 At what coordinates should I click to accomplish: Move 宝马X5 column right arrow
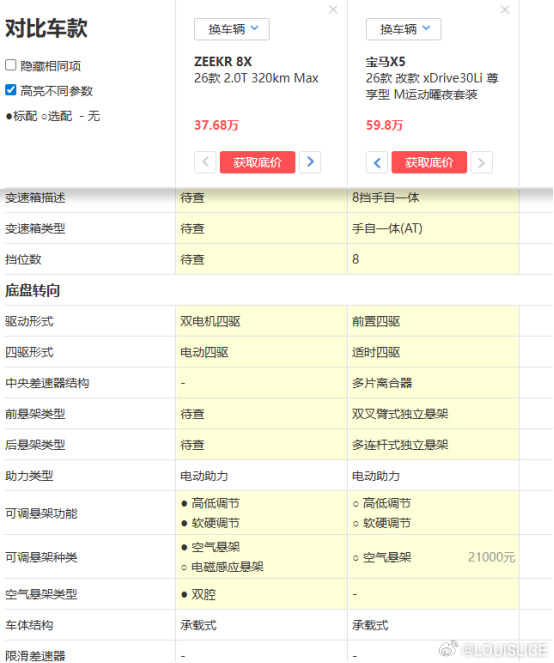point(482,162)
